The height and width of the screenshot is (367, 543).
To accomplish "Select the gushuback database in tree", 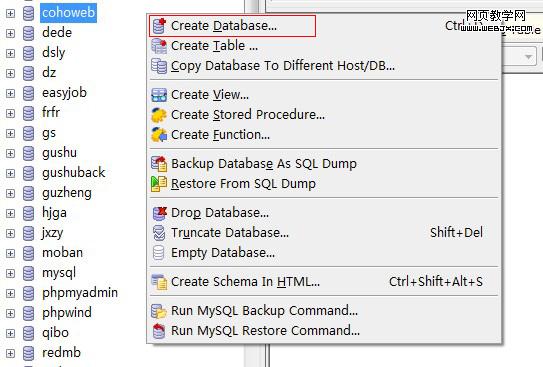I will click(x=73, y=173).
